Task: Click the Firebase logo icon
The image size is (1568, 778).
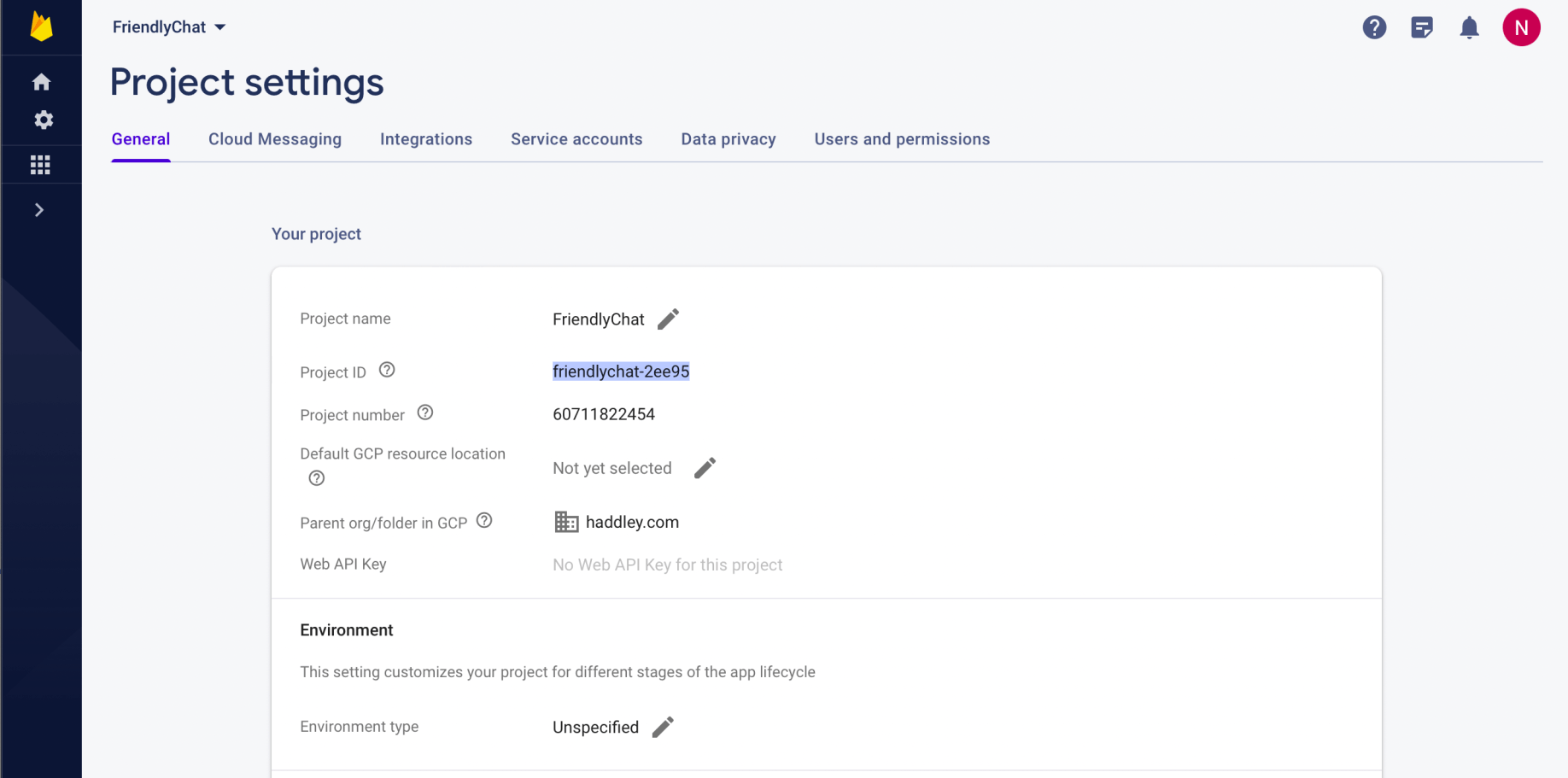Action: coord(41,26)
